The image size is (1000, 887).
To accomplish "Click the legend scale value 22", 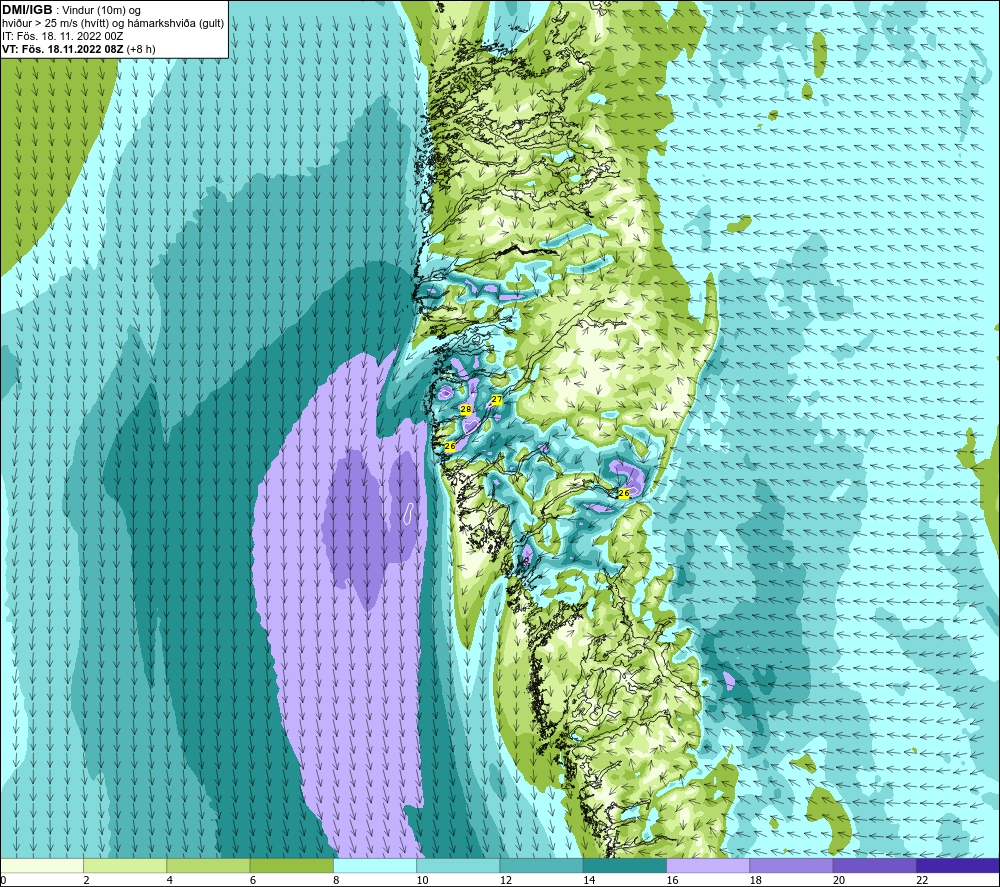I will coord(922,880).
